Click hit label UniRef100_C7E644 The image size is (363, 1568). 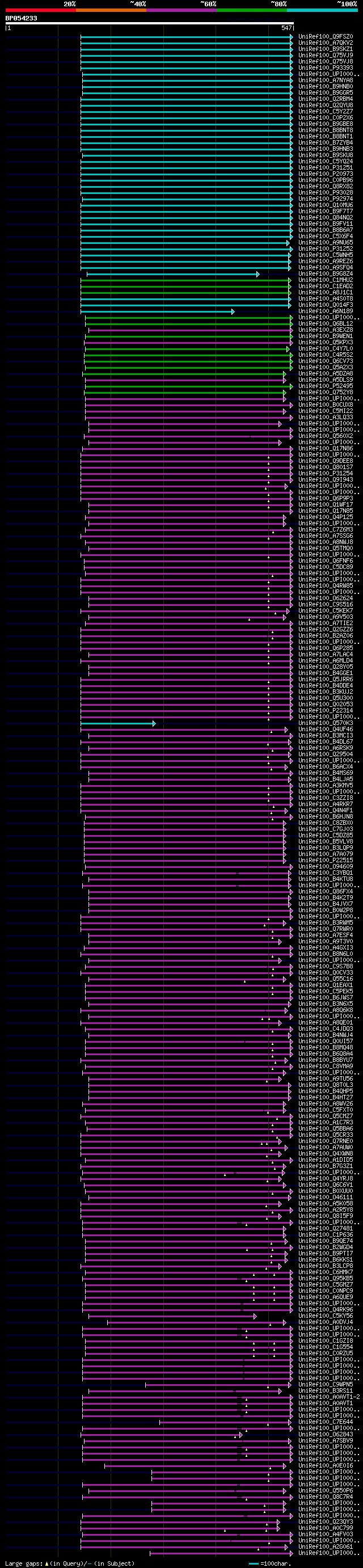point(325,1422)
